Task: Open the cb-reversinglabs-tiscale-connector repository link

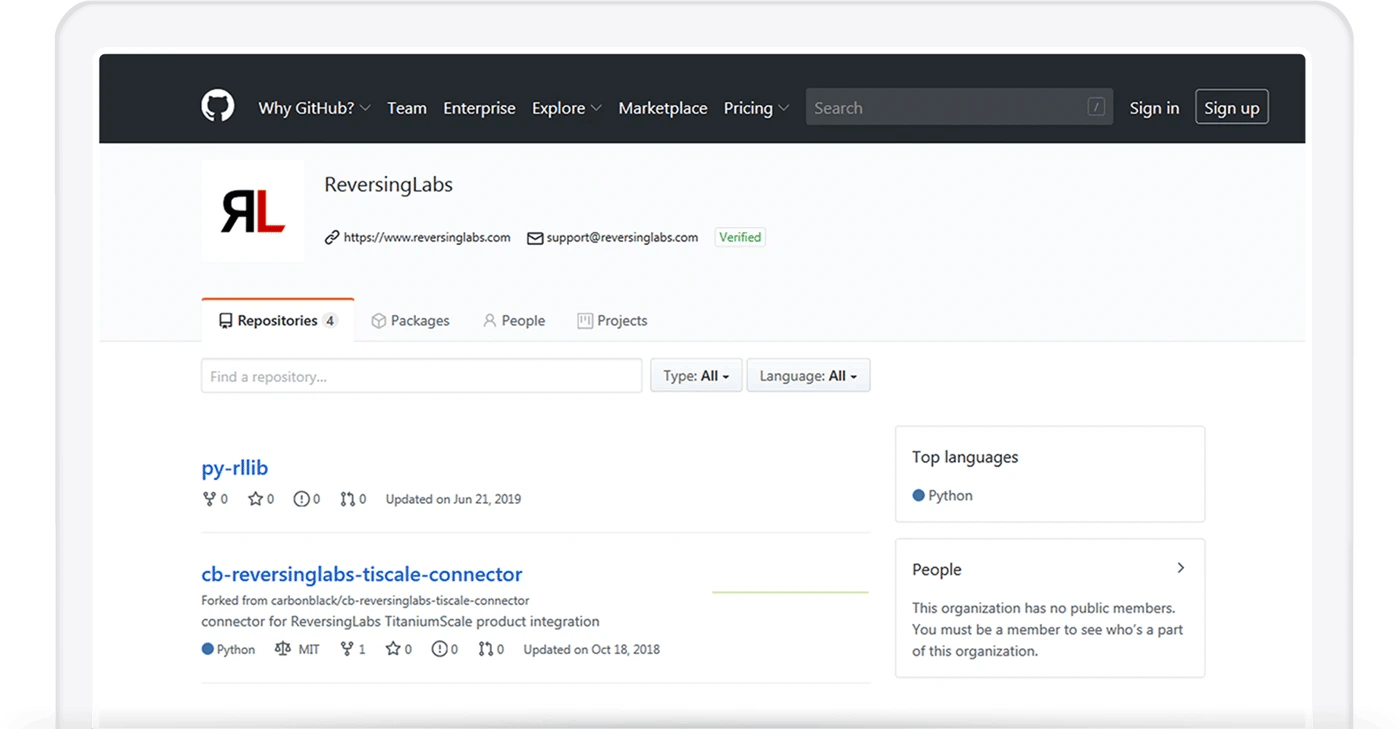Action: 362,574
